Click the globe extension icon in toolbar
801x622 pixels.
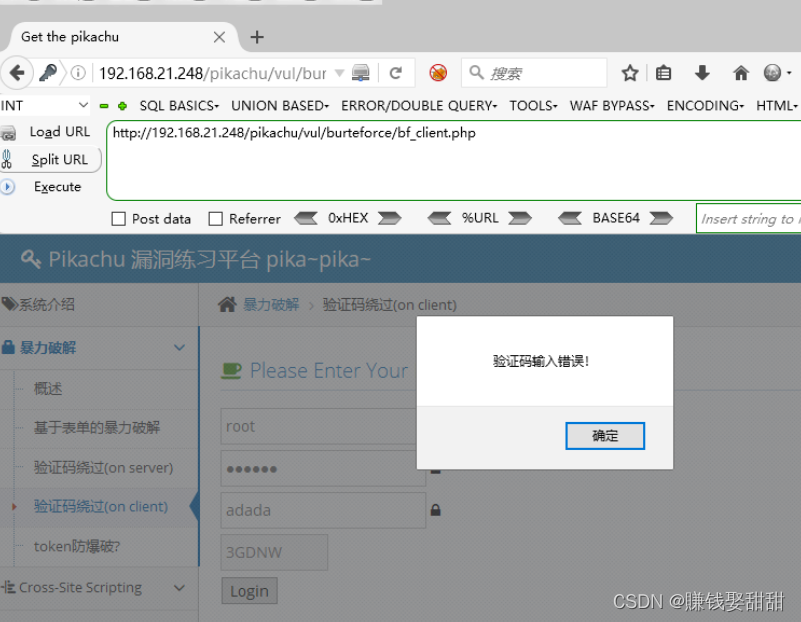(772, 73)
